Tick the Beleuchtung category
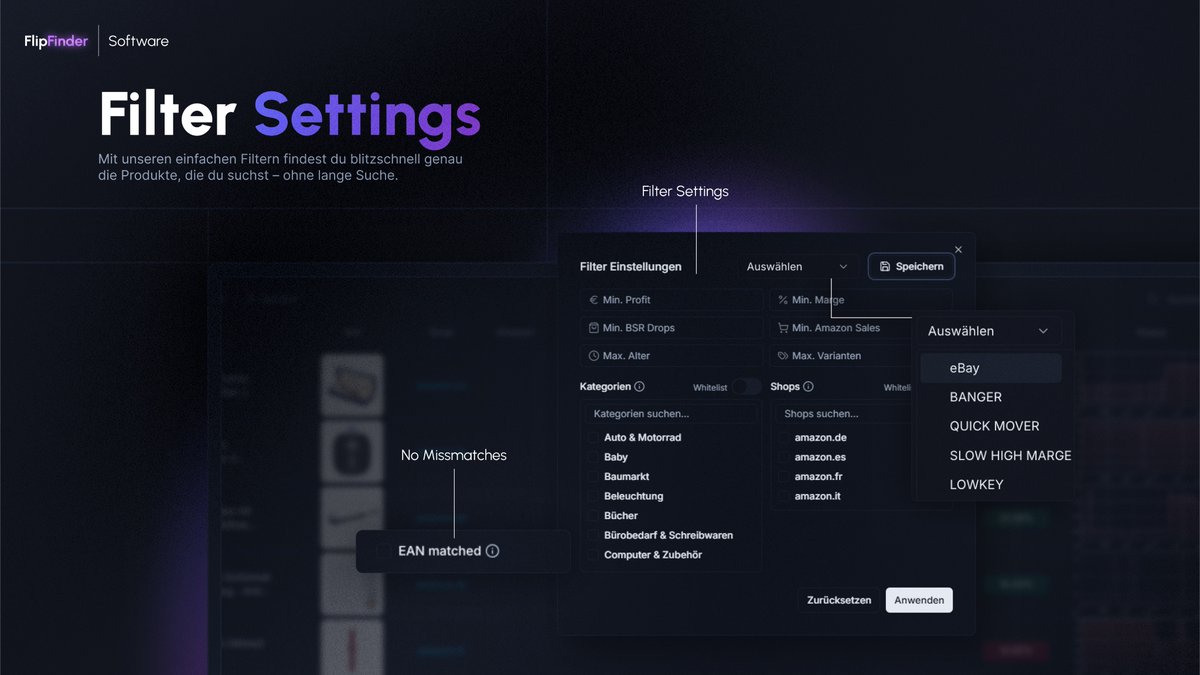The height and width of the screenshot is (675, 1200). coord(593,496)
